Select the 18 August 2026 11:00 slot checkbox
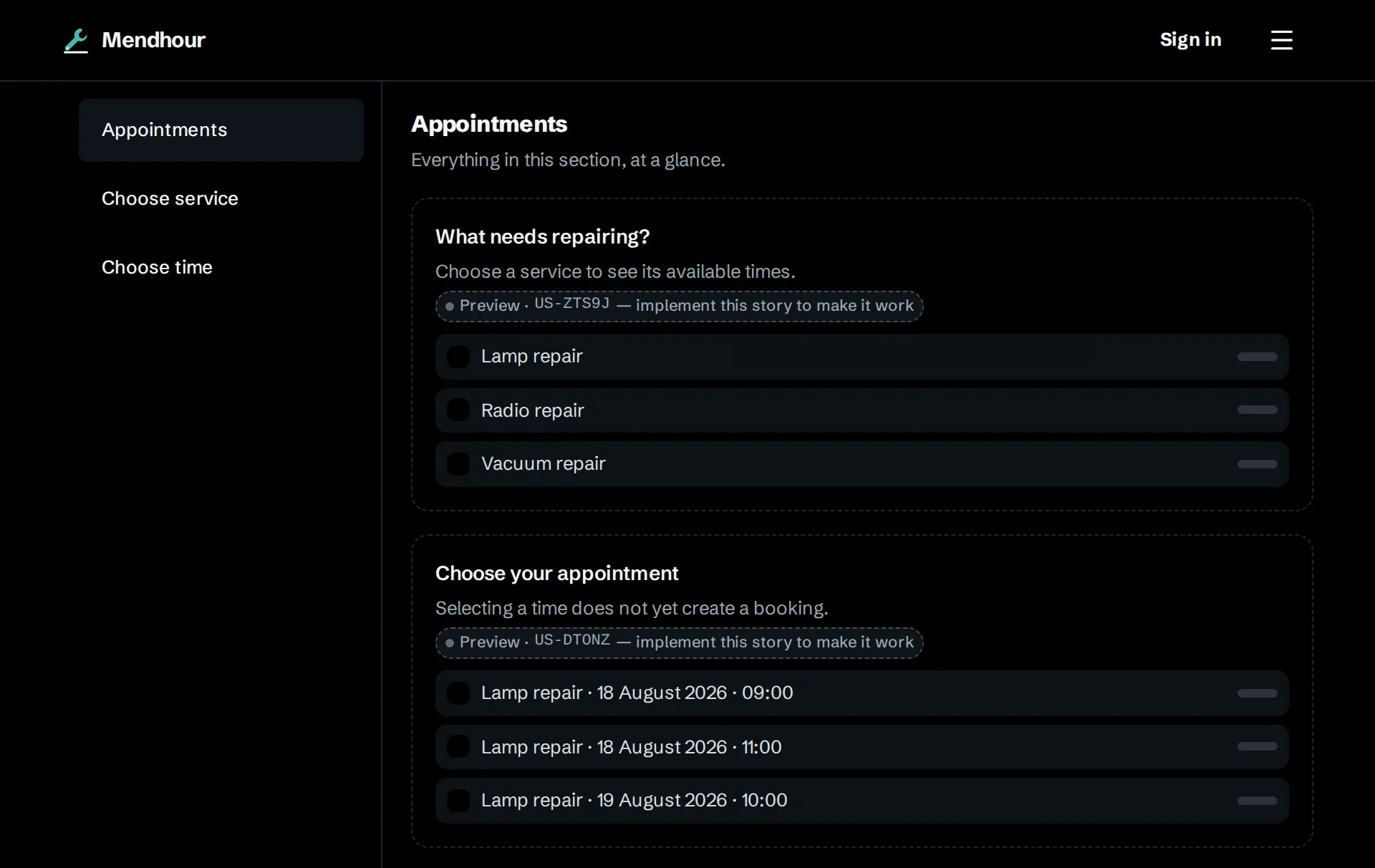Screen dimensions: 1375x868 [458, 747]
